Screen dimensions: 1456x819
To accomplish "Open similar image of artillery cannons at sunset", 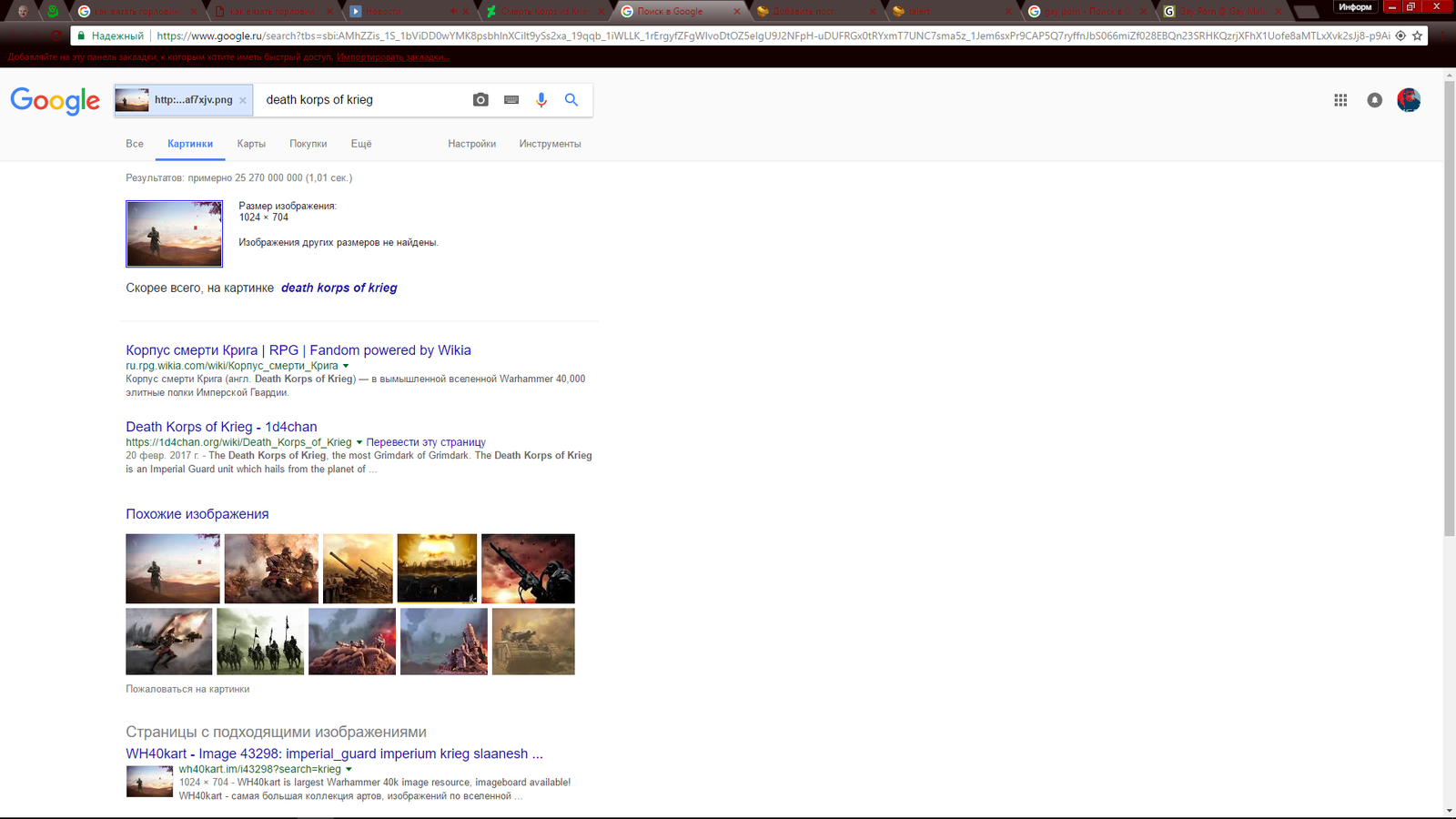I will 358,569.
